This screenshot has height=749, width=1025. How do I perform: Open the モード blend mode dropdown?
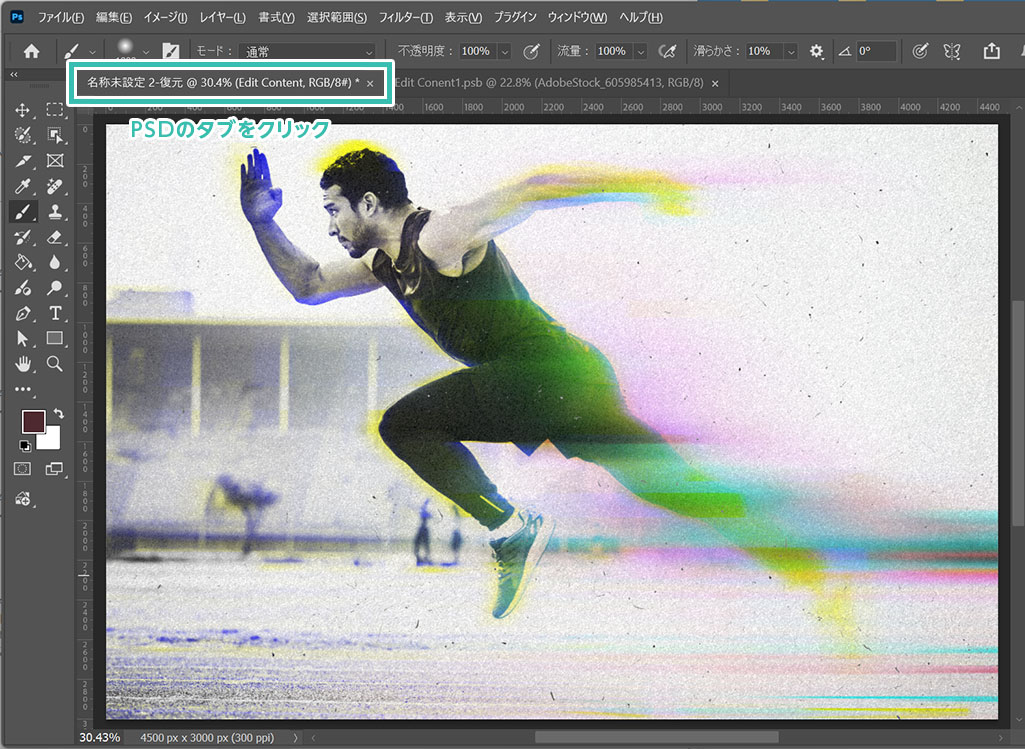[307, 51]
